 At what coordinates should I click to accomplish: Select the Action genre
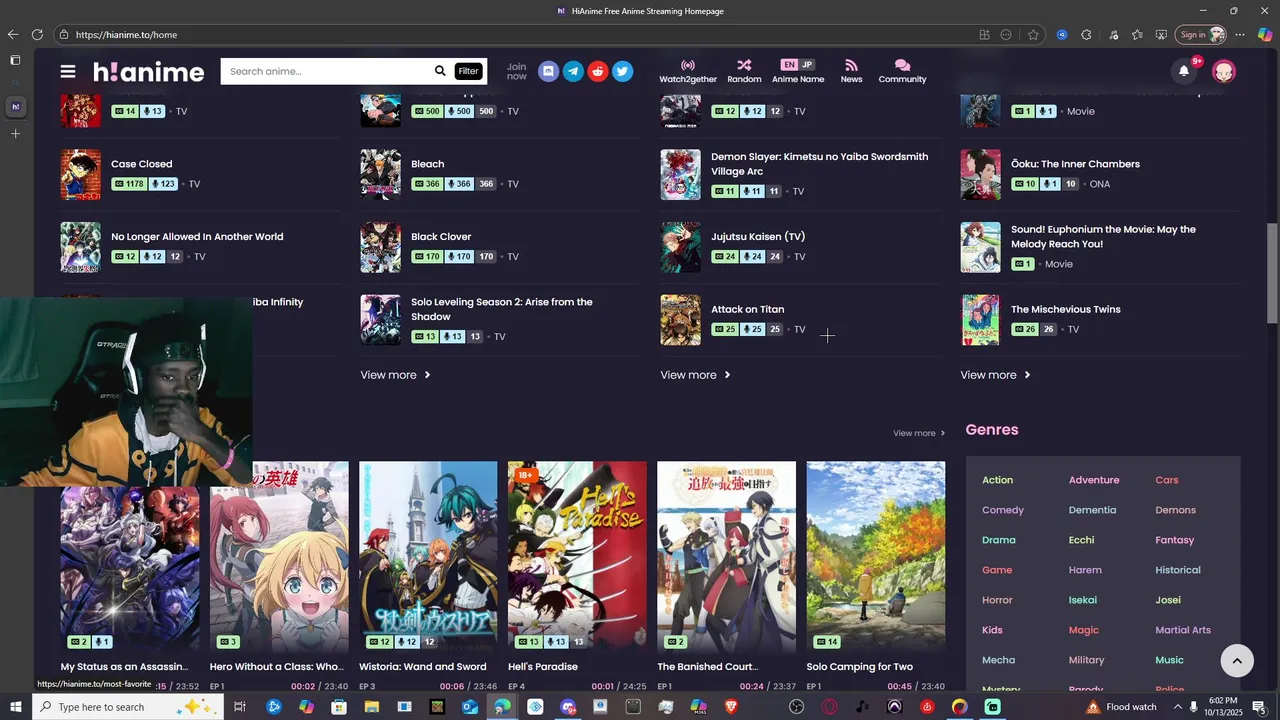[997, 480]
